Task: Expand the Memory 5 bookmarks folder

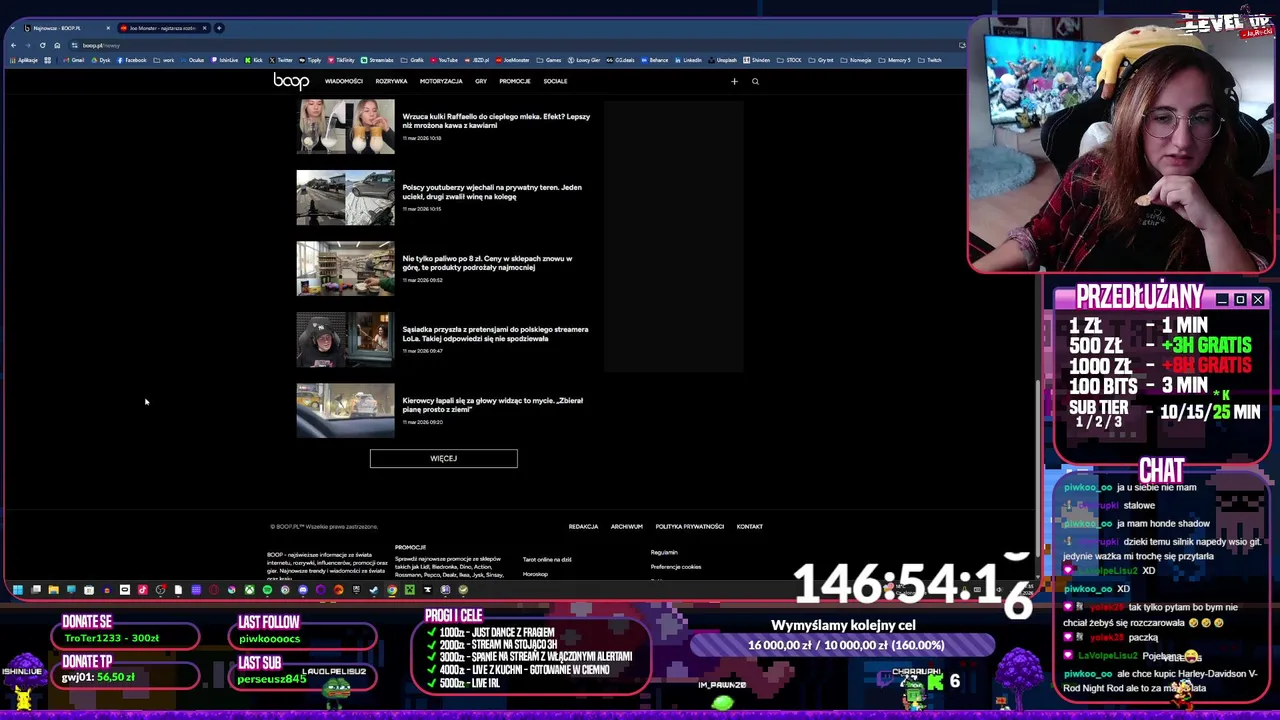Action: coord(893,60)
